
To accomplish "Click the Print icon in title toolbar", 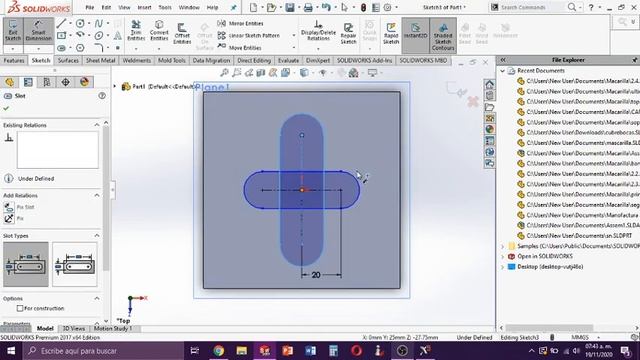I will pyautogui.click(x=308, y=7).
